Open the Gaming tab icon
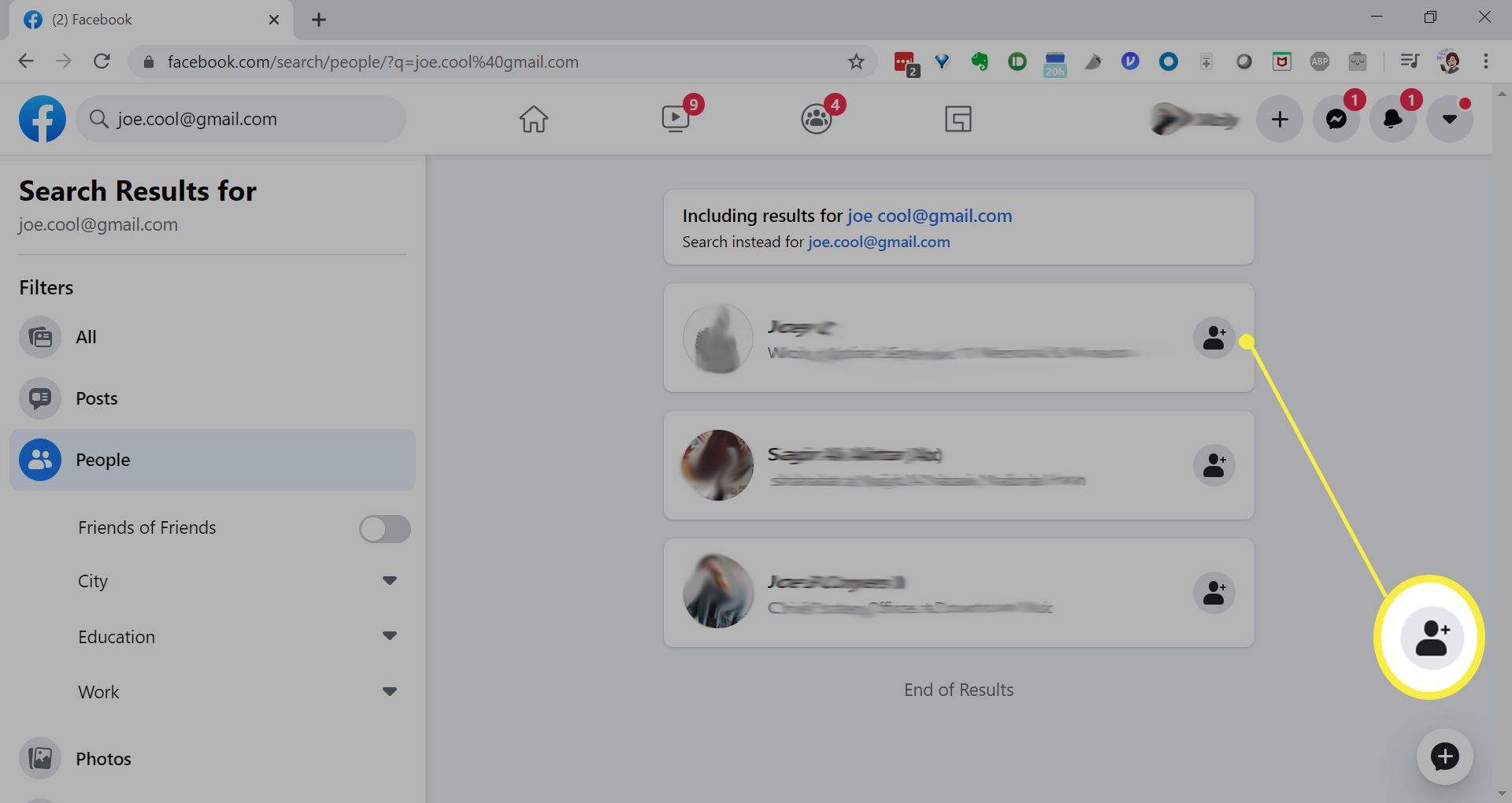The image size is (1512, 803). click(x=958, y=119)
